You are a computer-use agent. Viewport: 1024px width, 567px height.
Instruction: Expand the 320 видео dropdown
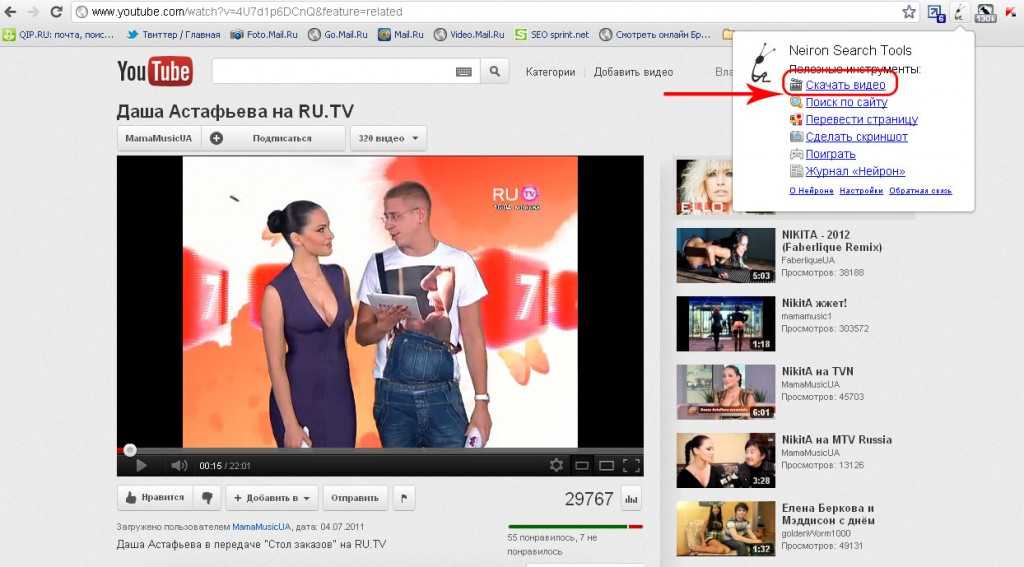(x=389, y=138)
